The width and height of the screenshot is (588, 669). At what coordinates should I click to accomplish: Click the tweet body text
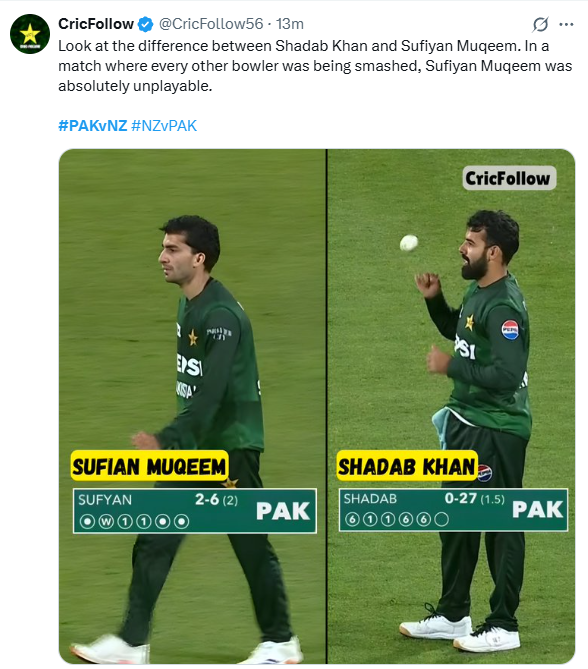coord(315,66)
